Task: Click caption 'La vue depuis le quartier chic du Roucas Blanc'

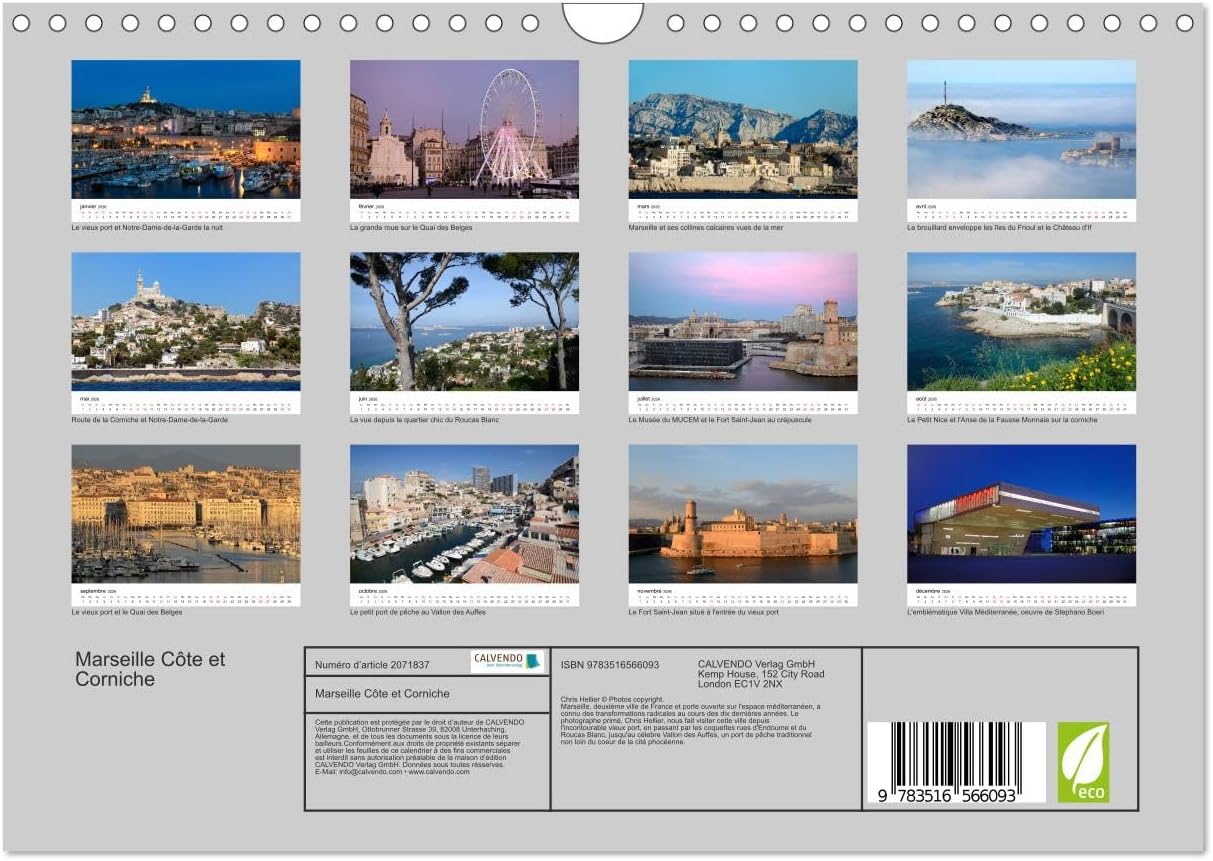Action: (424, 419)
